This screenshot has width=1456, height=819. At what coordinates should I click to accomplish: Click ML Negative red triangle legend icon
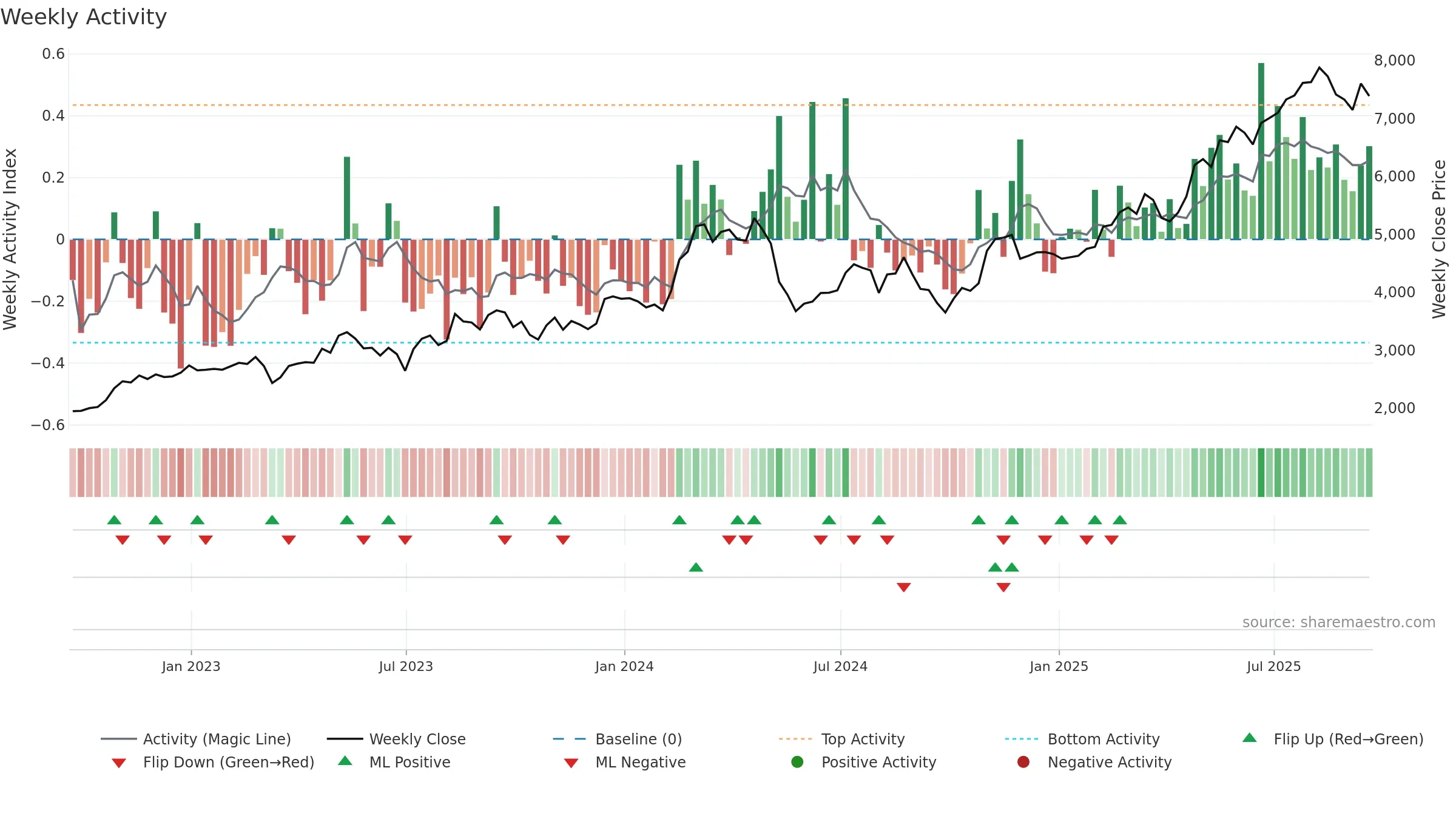(571, 763)
